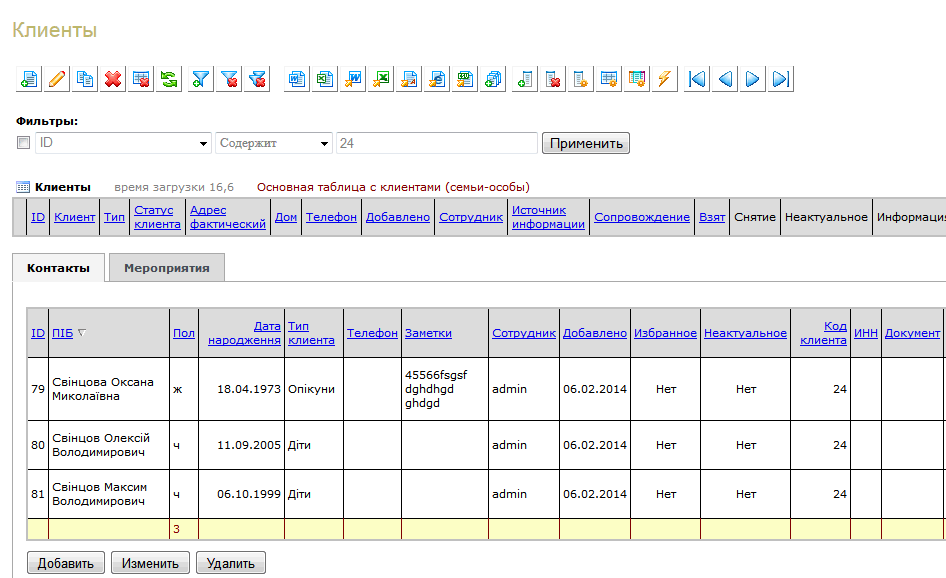Go to the next record
This screenshot has height=578, width=946.
tap(753, 79)
